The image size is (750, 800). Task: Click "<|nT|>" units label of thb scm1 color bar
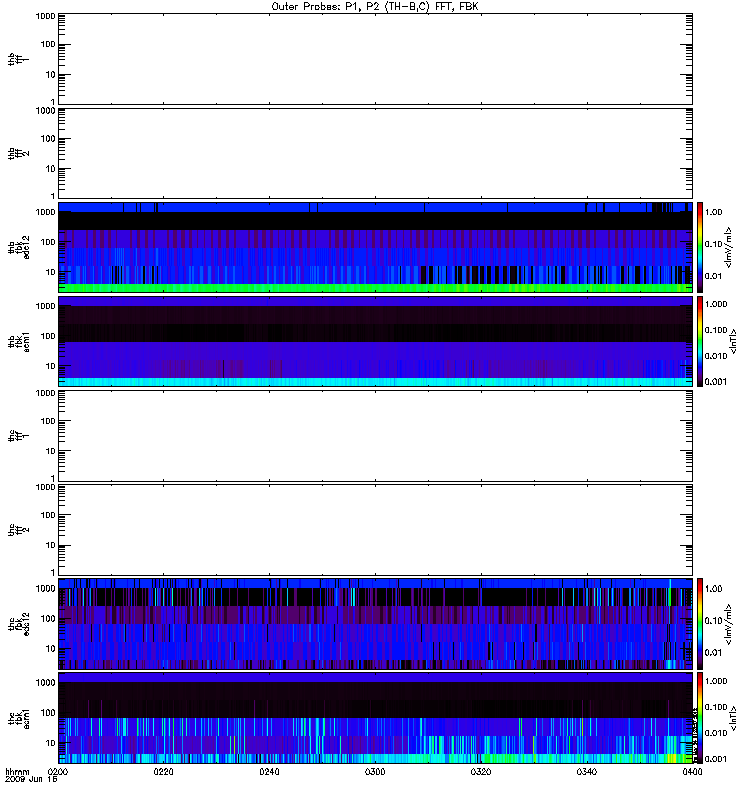click(733, 341)
